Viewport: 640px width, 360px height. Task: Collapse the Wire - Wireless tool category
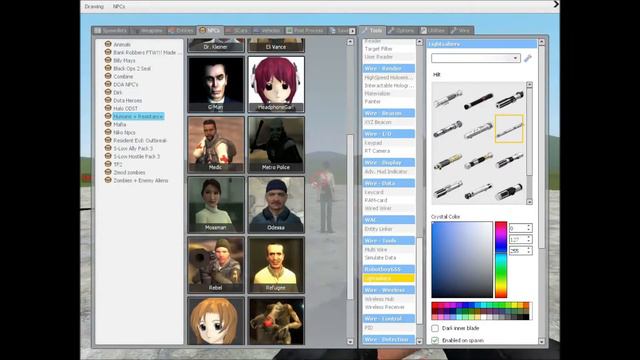coord(389,290)
